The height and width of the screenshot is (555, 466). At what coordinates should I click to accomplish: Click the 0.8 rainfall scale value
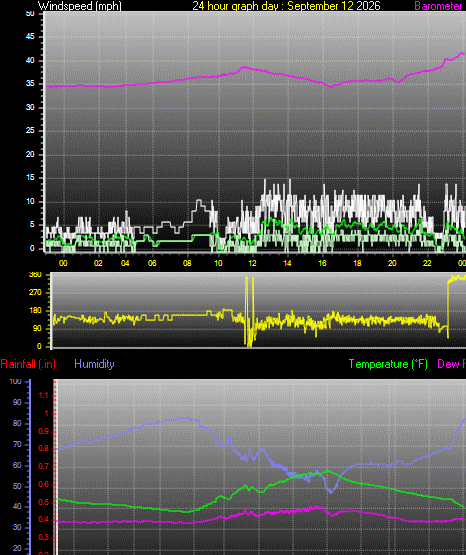(43, 449)
